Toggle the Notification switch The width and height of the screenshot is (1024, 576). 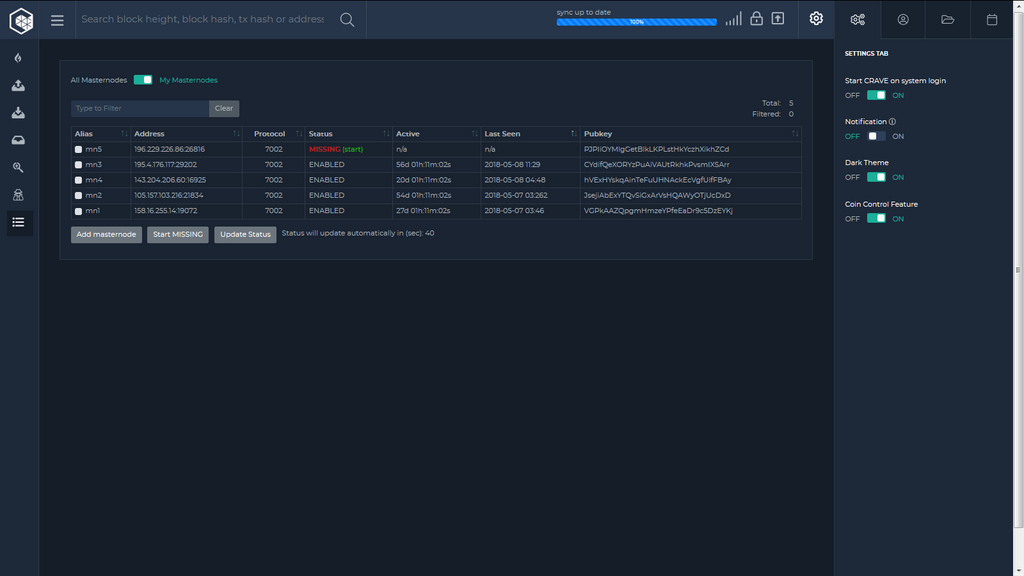click(876, 136)
